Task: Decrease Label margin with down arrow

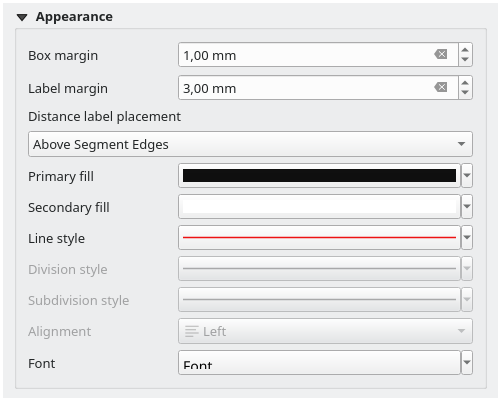Action: [x=465, y=93]
